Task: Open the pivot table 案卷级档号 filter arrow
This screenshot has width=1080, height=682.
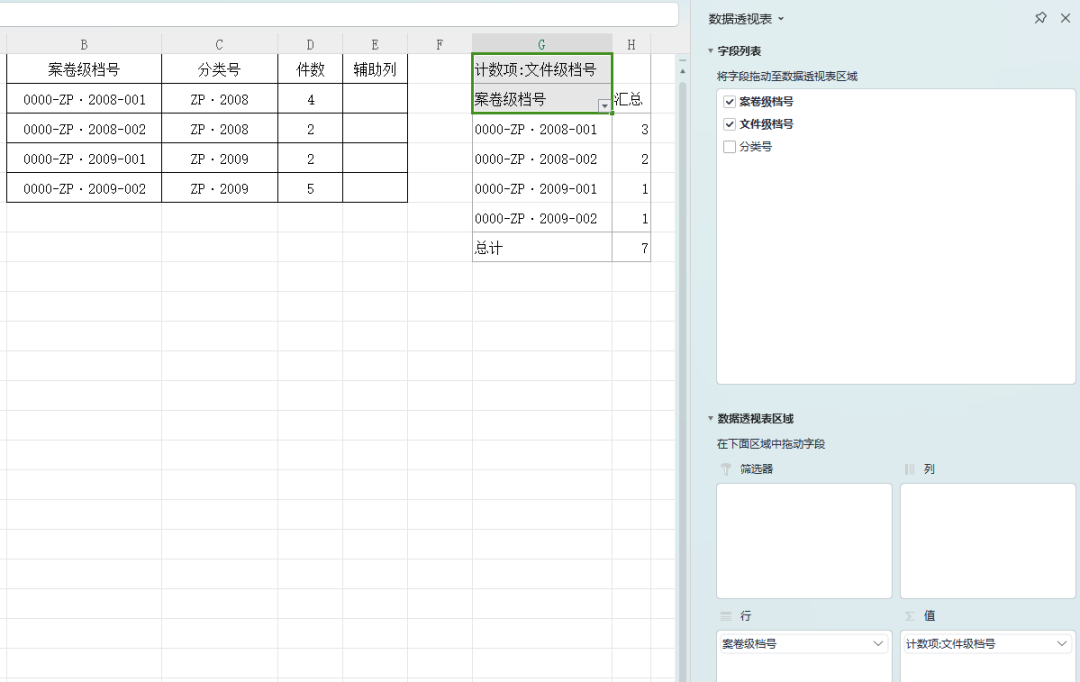Action: pos(604,105)
